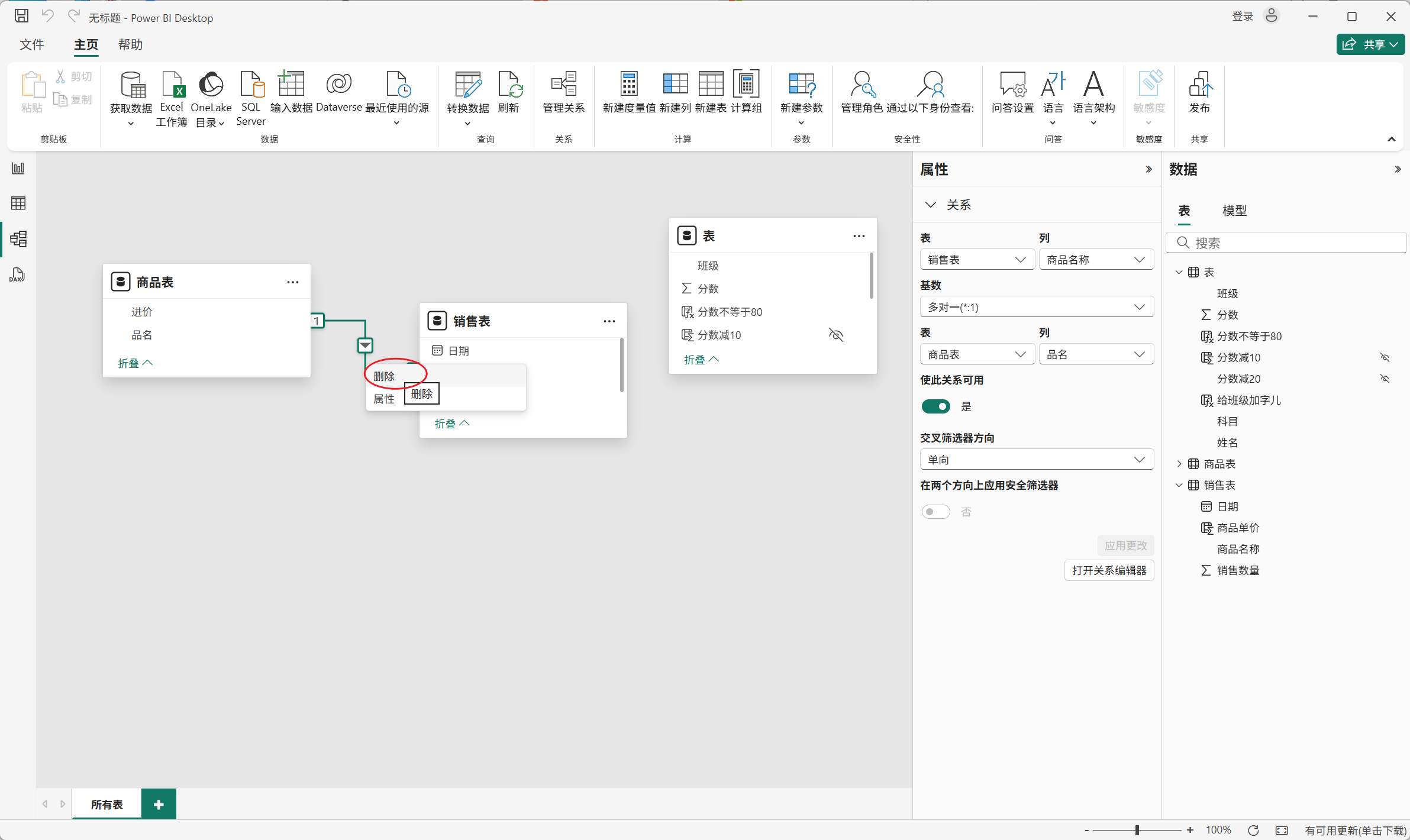The width and height of the screenshot is (1410, 840).
Task: Turn off the 使此关系可用 toggle
Action: click(x=935, y=406)
